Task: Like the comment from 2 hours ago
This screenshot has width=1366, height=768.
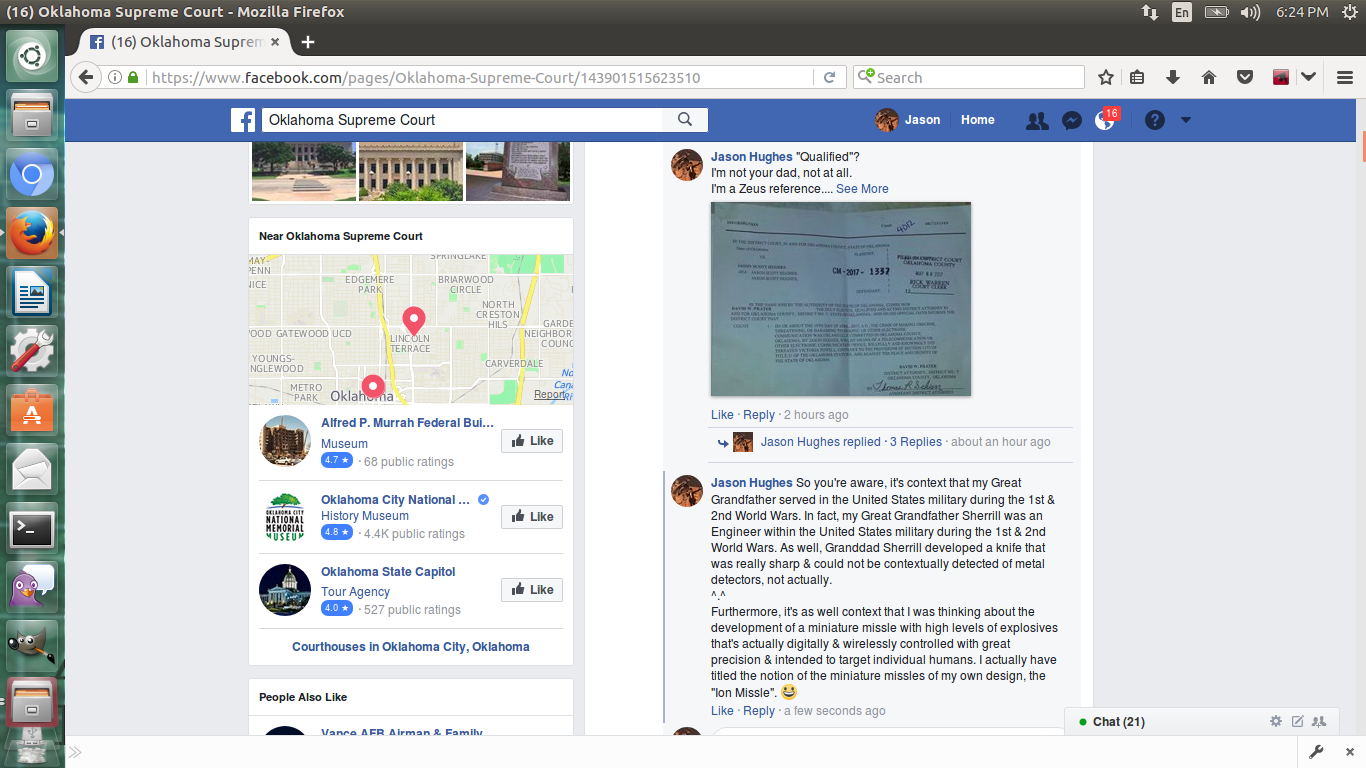Action: pos(722,415)
